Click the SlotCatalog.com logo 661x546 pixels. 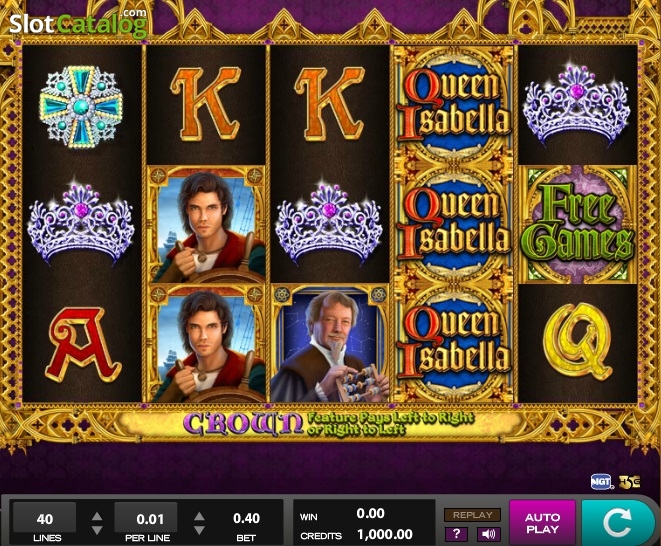click(x=78, y=23)
